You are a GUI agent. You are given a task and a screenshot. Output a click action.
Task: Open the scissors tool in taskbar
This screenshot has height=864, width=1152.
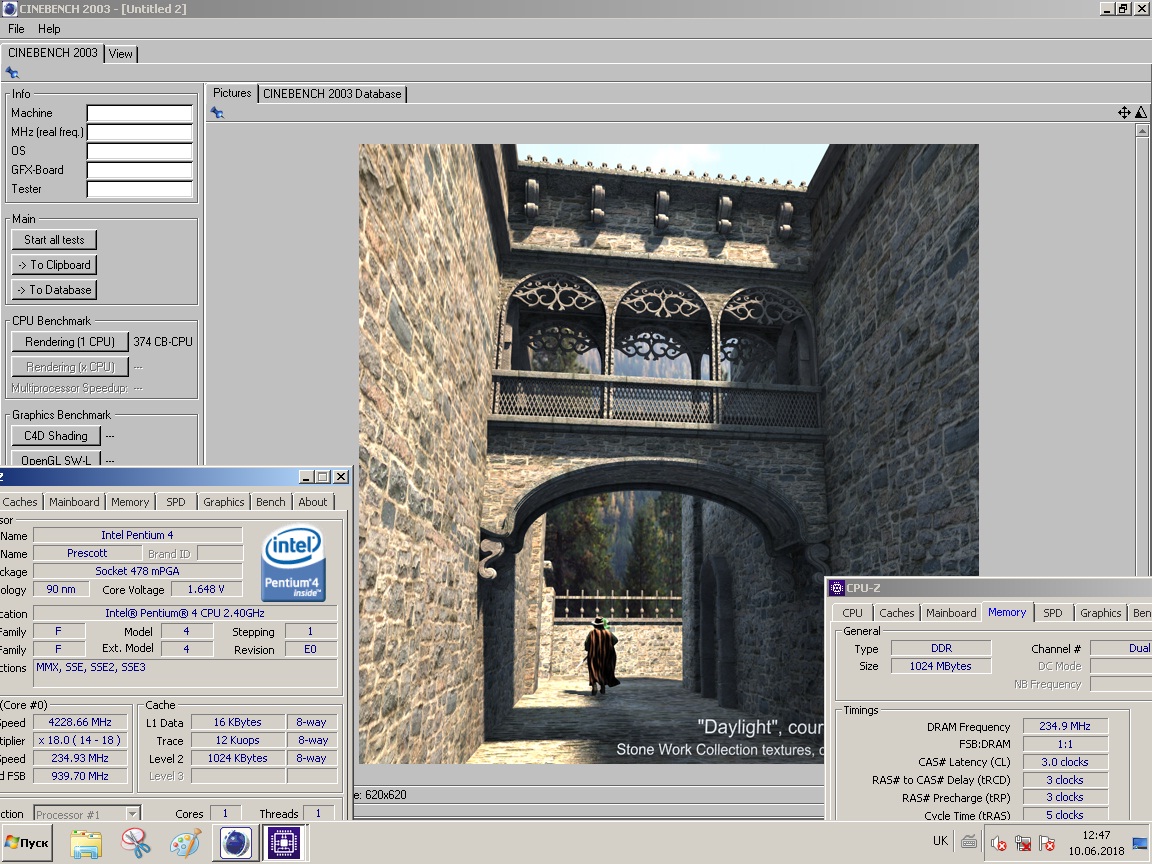pyautogui.click(x=136, y=843)
